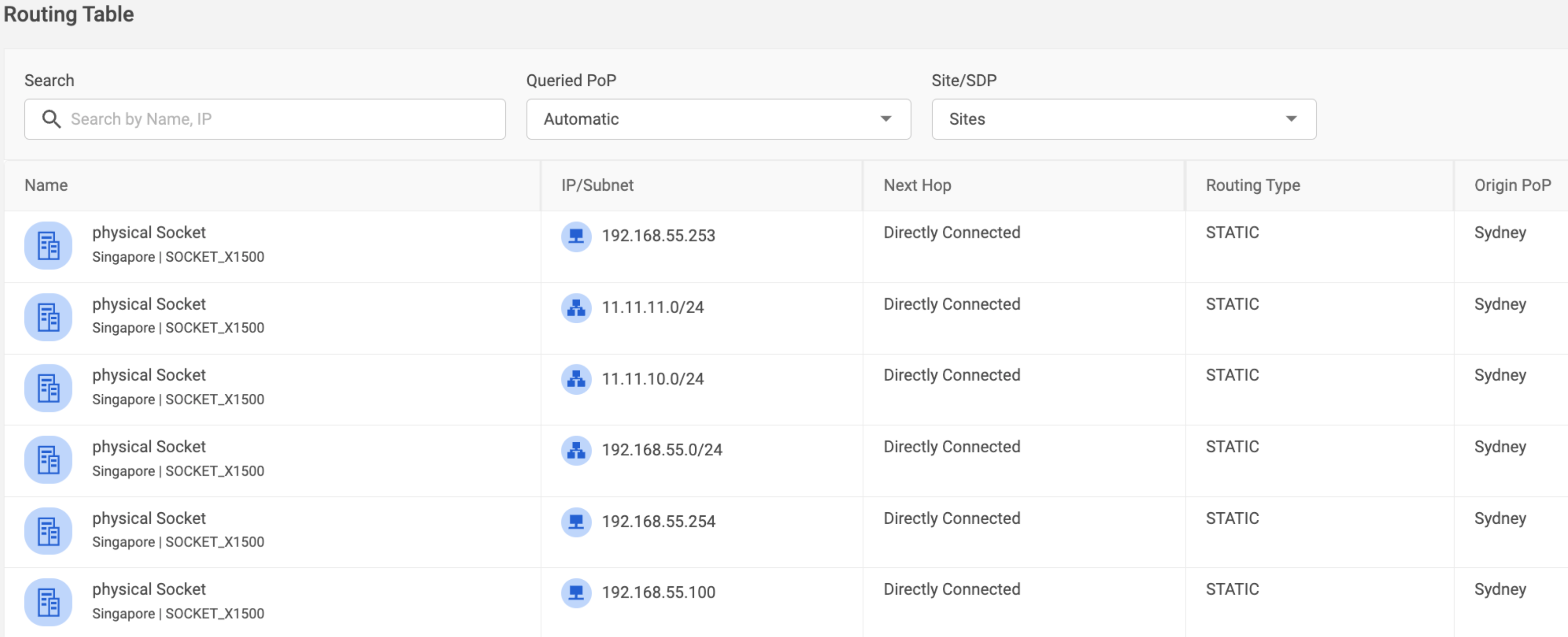Open the Queried PoP Automatic dropdown
This screenshot has height=637, width=1568.
coord(718,119)
